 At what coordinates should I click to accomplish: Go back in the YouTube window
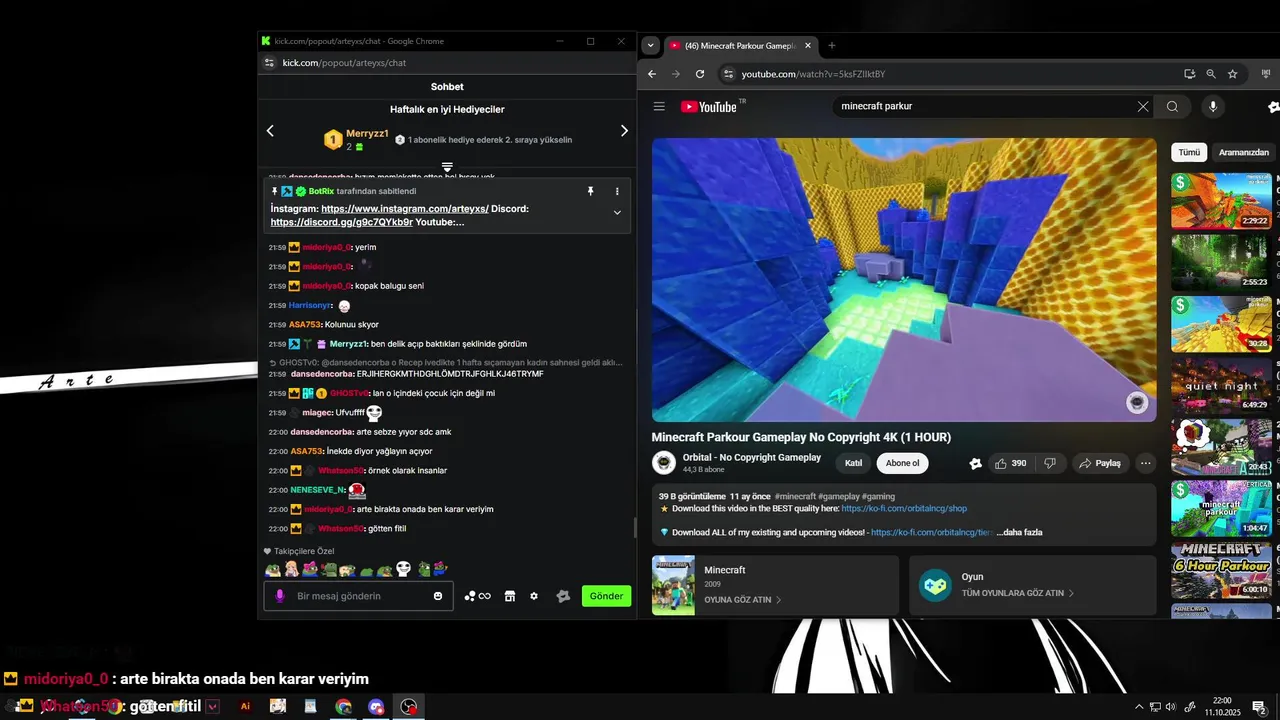(x=652, y=74)
